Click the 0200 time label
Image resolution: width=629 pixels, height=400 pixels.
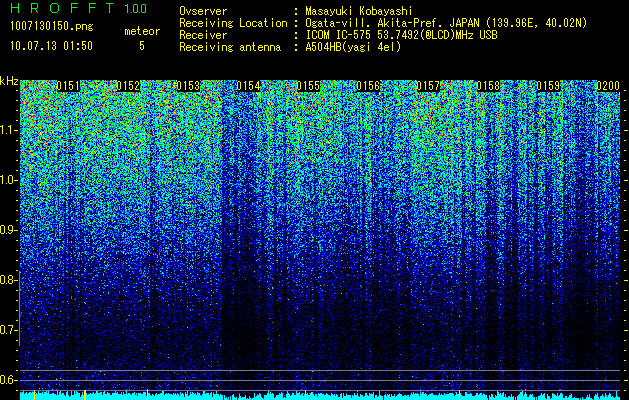pos(609,86)
